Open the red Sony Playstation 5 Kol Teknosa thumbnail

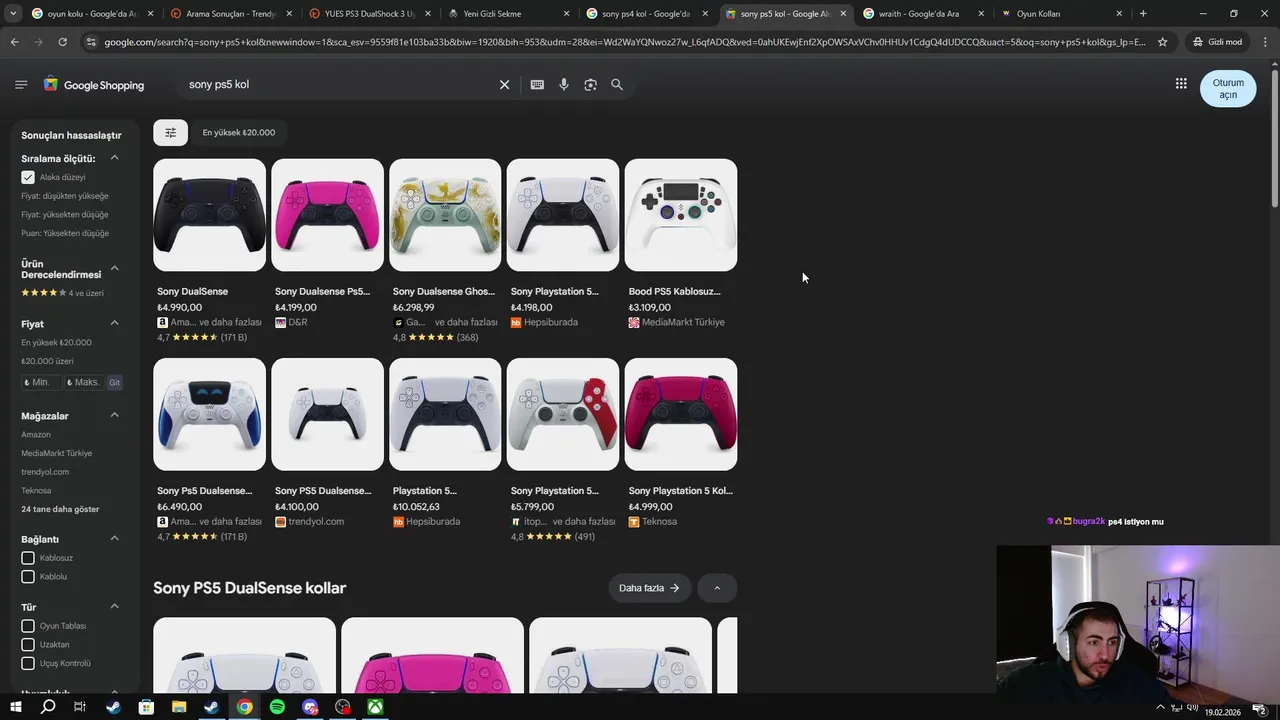681,414
